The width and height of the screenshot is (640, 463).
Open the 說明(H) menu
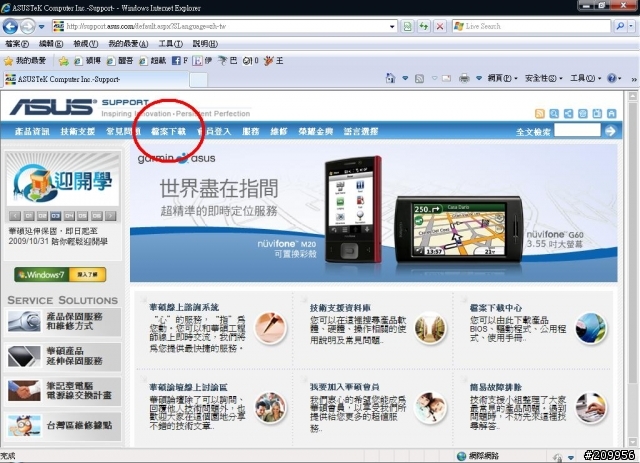[x=205, y=44]
